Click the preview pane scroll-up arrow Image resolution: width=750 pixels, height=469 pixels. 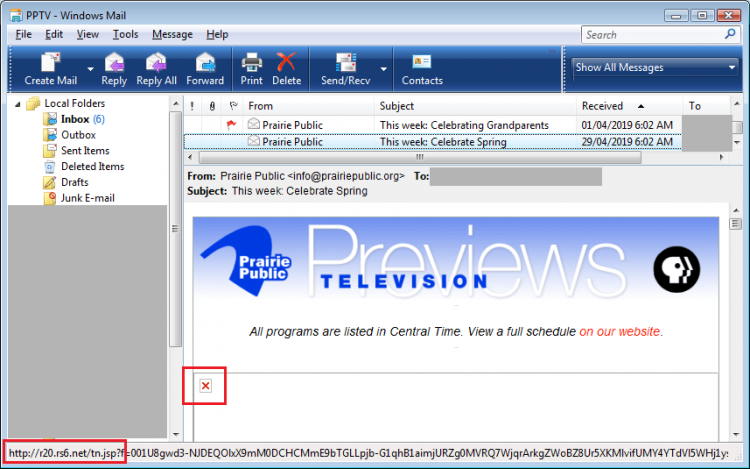(x=736, y=210)
